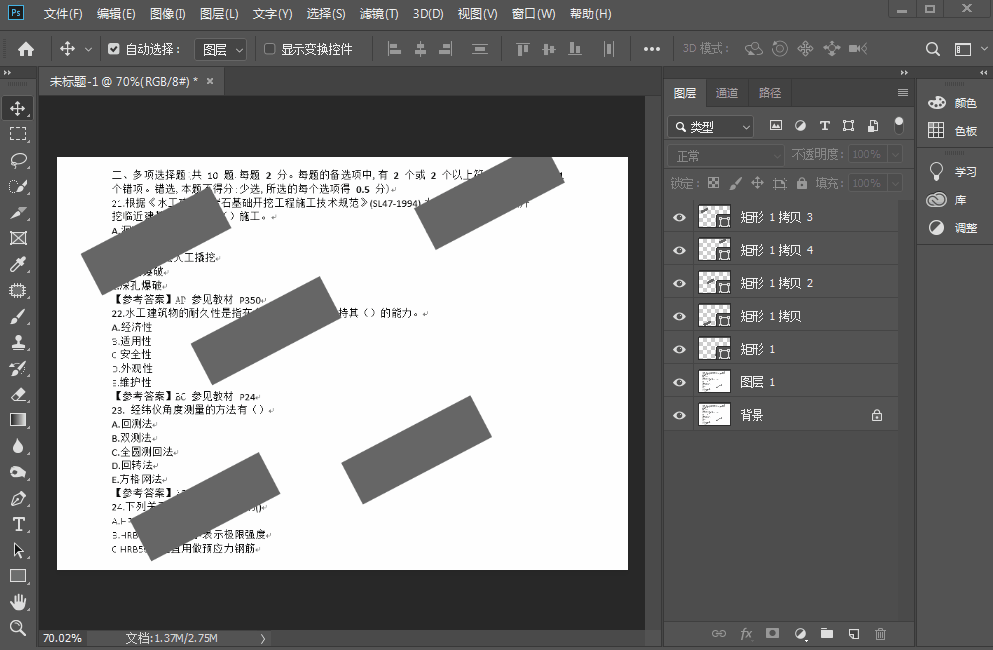993x650 pixels.
Task: Enable the 显示变换控件 checkbox
Action: (269, 49)
